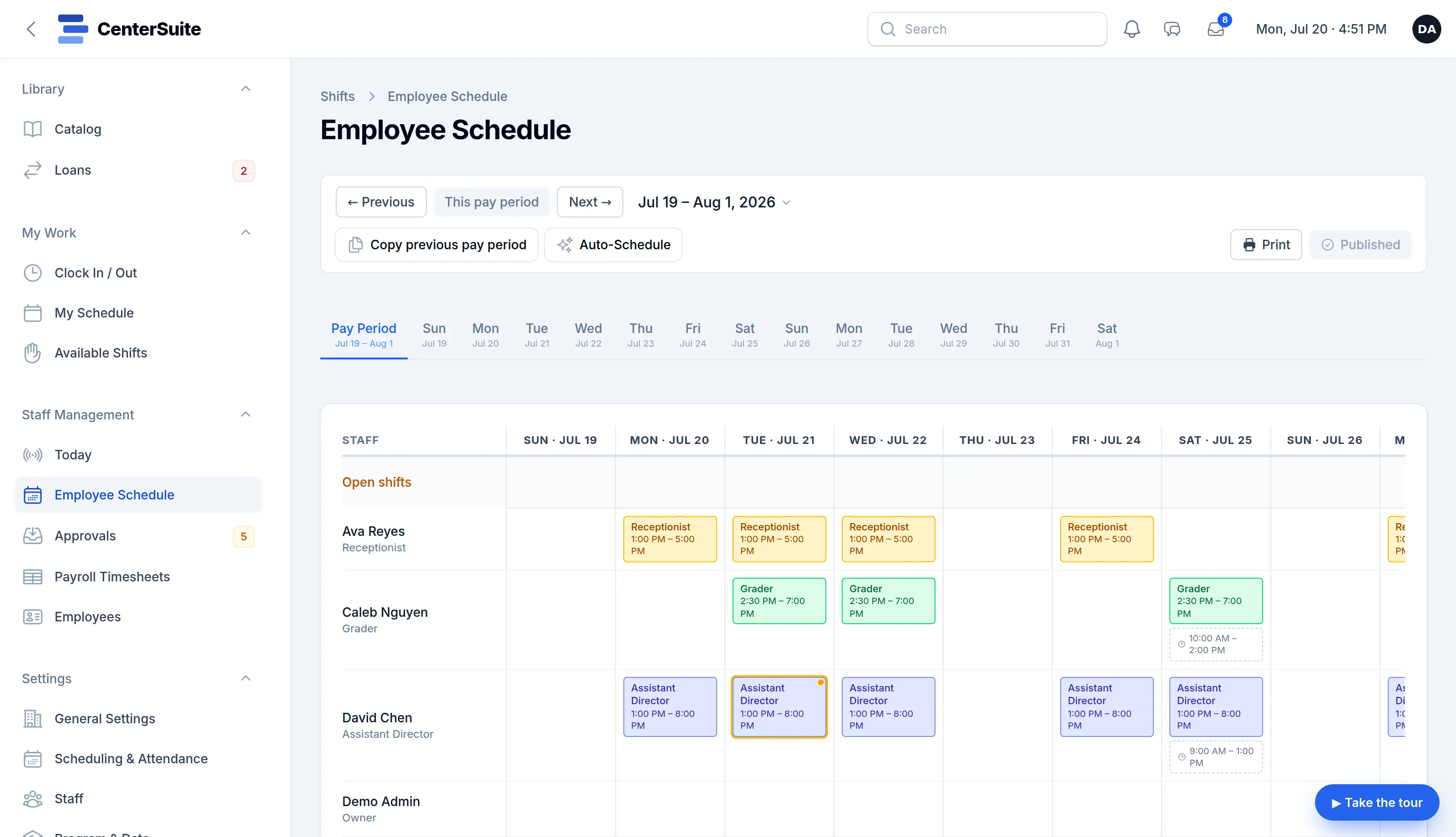Open Approvals with 5 pending

138,536
